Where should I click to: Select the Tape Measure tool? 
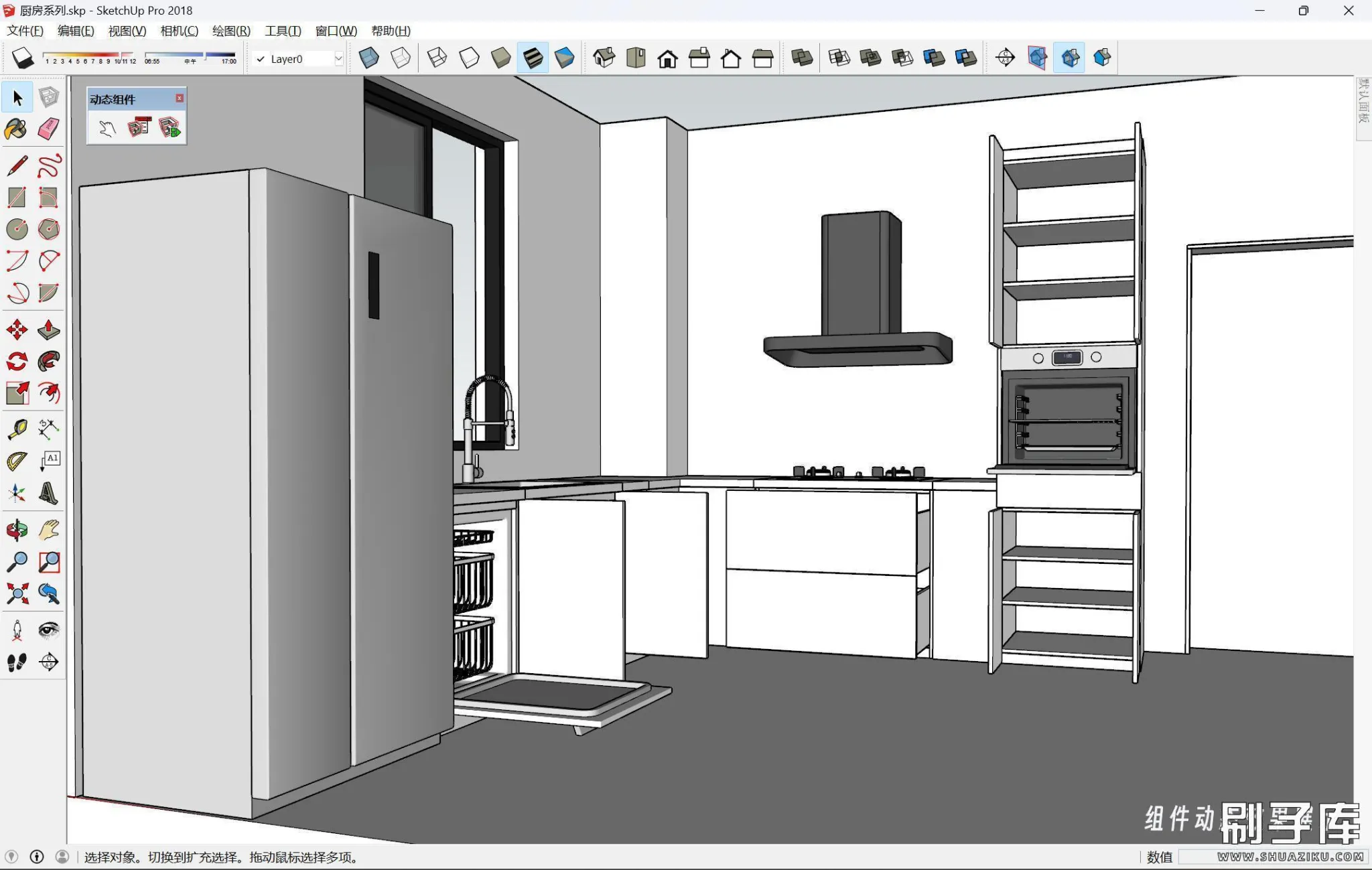pos(17,429)
